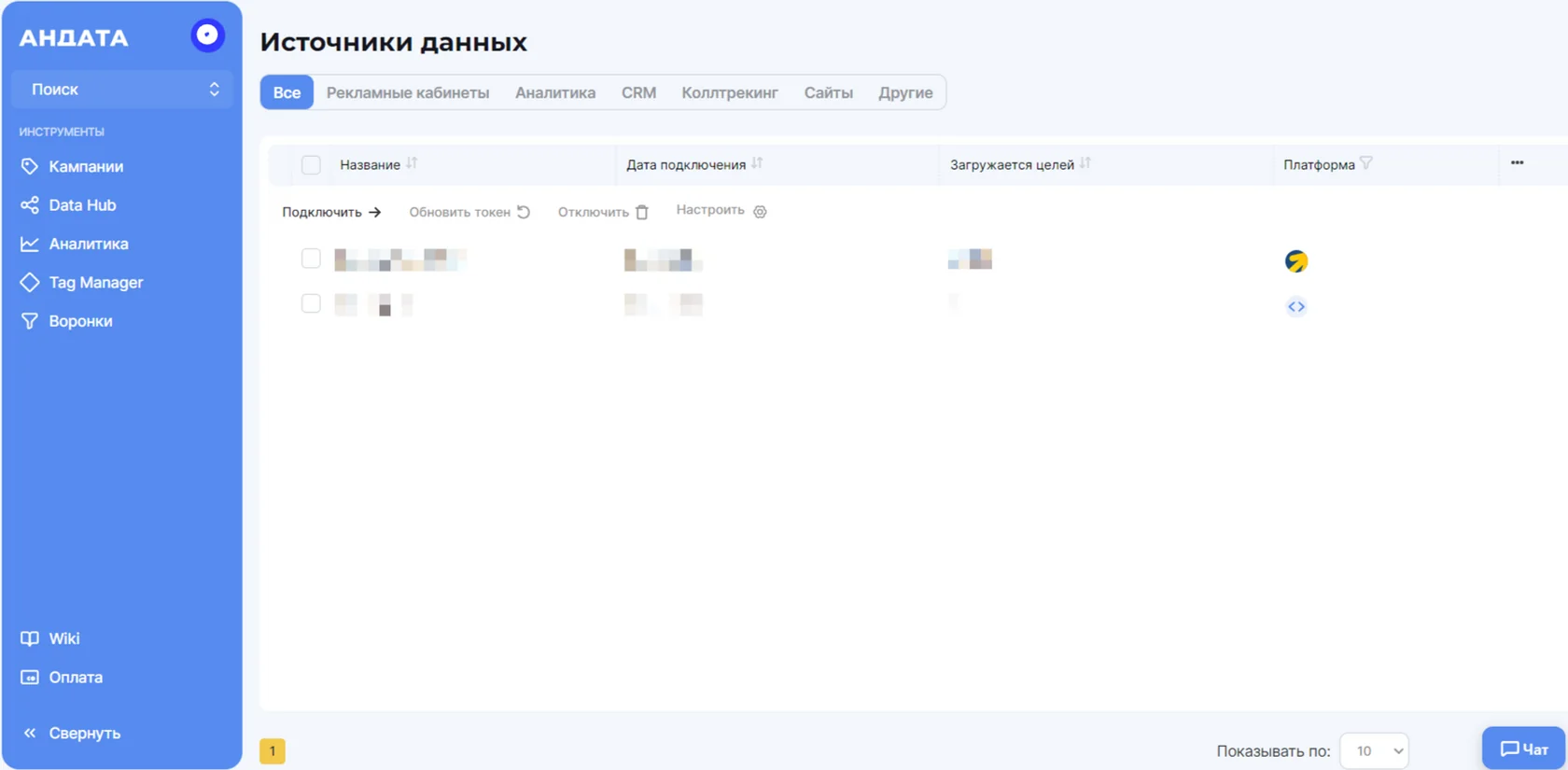
Task: Select the Все tab
Action: tap(287, 92)
